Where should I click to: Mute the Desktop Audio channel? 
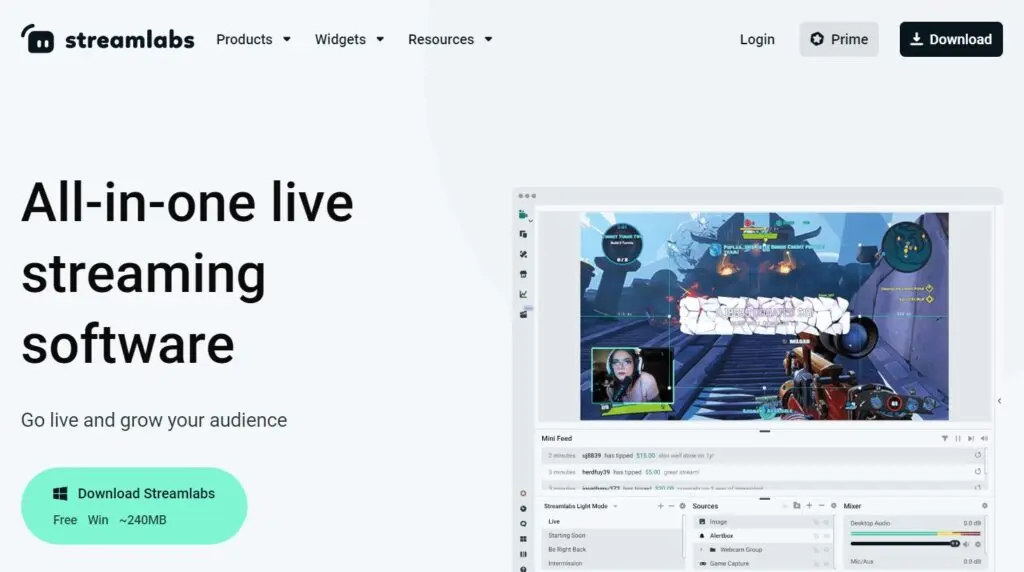click(x=966, y=544)
